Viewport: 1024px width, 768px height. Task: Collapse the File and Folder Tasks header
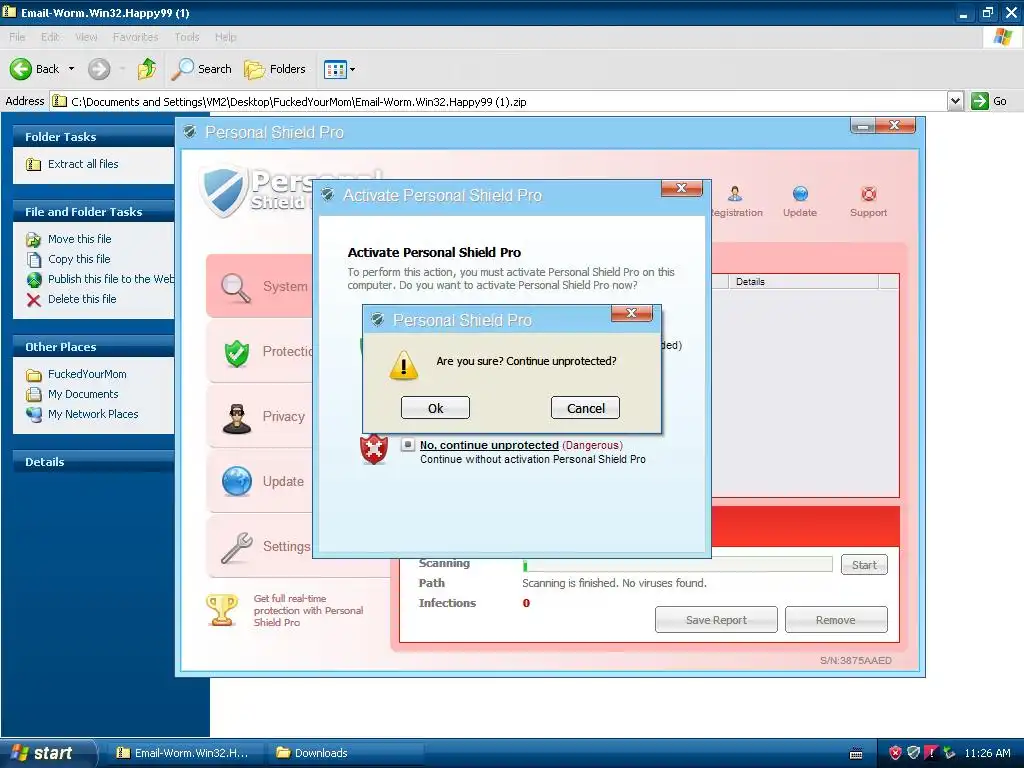93,212
